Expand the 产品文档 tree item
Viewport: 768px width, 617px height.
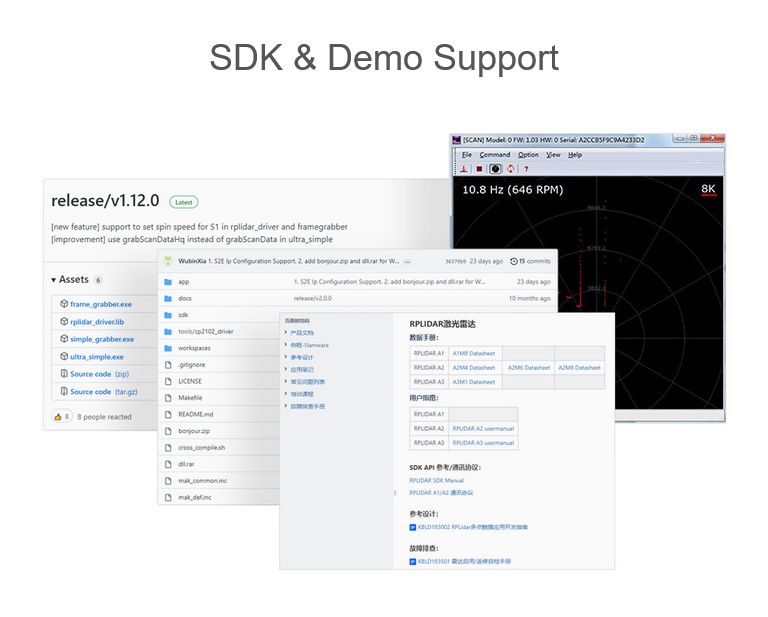286,332
